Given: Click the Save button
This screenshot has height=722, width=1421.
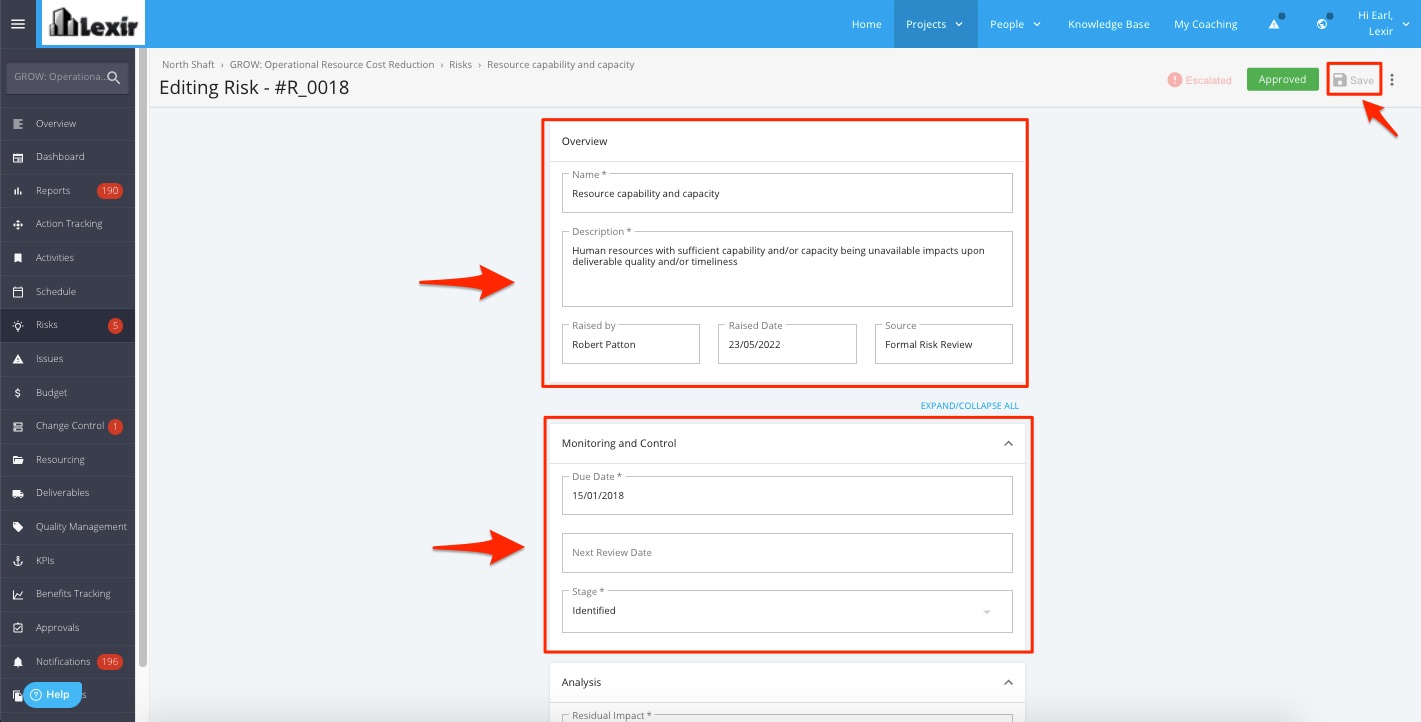Looking at the screenshot, I should coord(1354,80).
